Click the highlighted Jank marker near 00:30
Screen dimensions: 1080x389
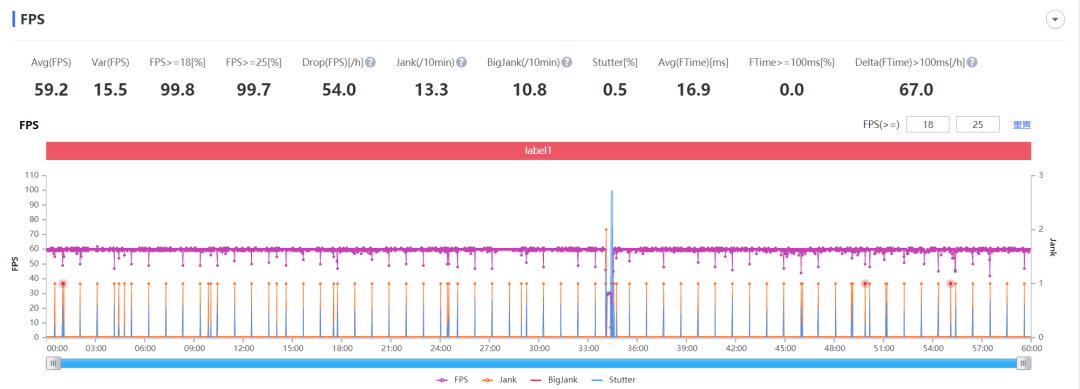(x=63, y=284)
